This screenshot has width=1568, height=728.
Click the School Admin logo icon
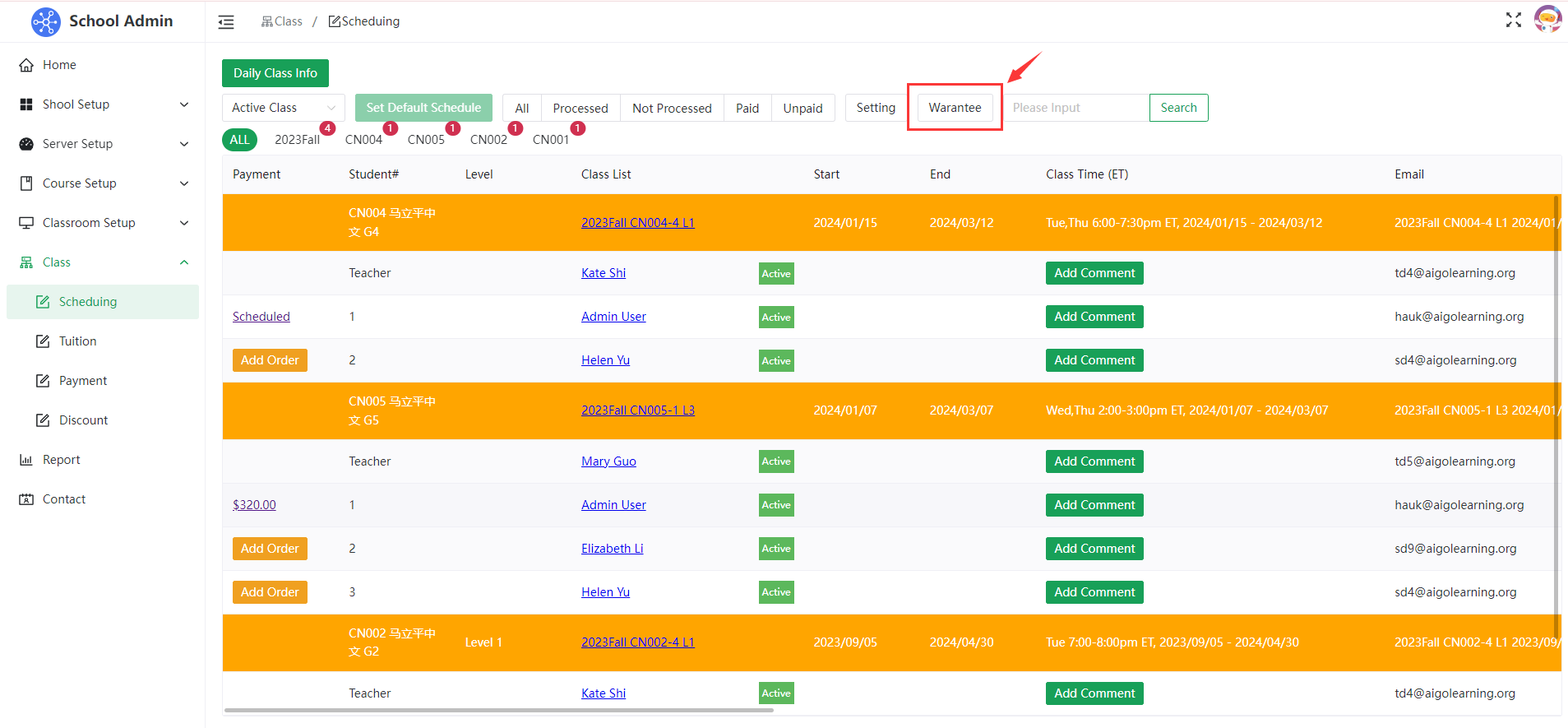[45, 21]
